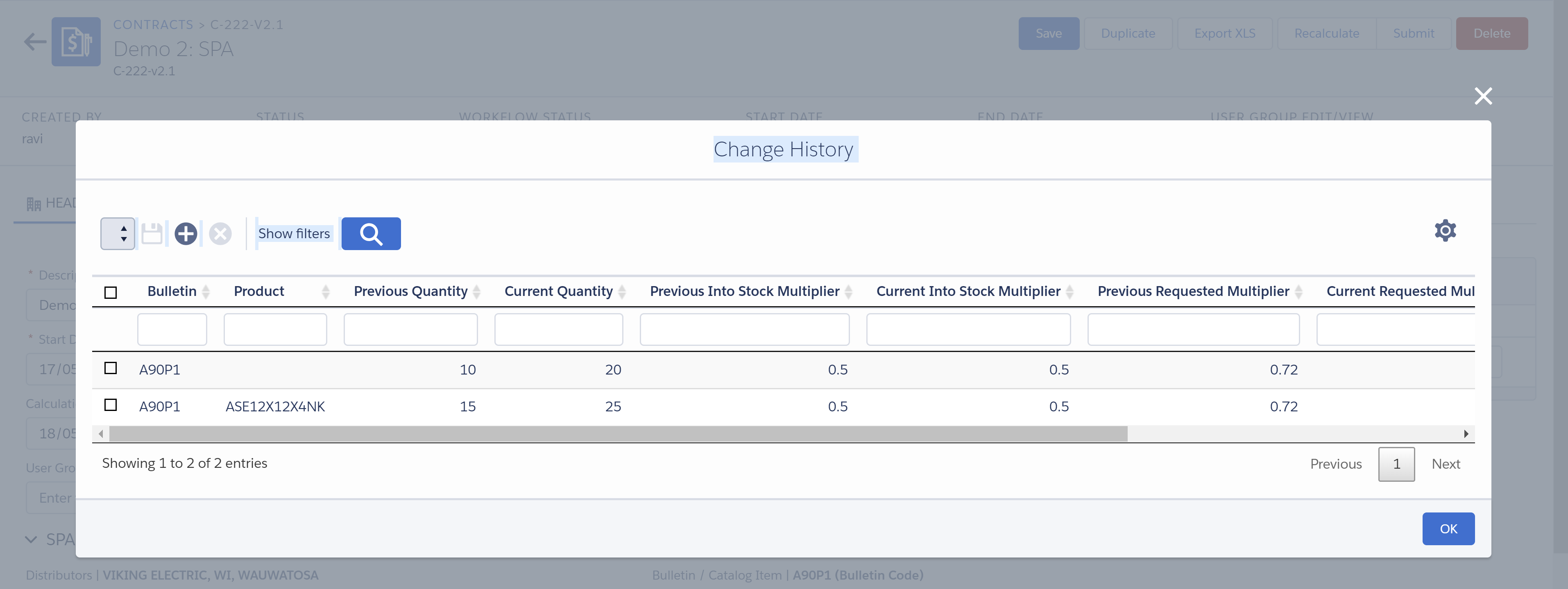The width and height of the screenshot is (1568, 589).
Task: Click the grey circled X cancel icon
Action: coord(220,234)
